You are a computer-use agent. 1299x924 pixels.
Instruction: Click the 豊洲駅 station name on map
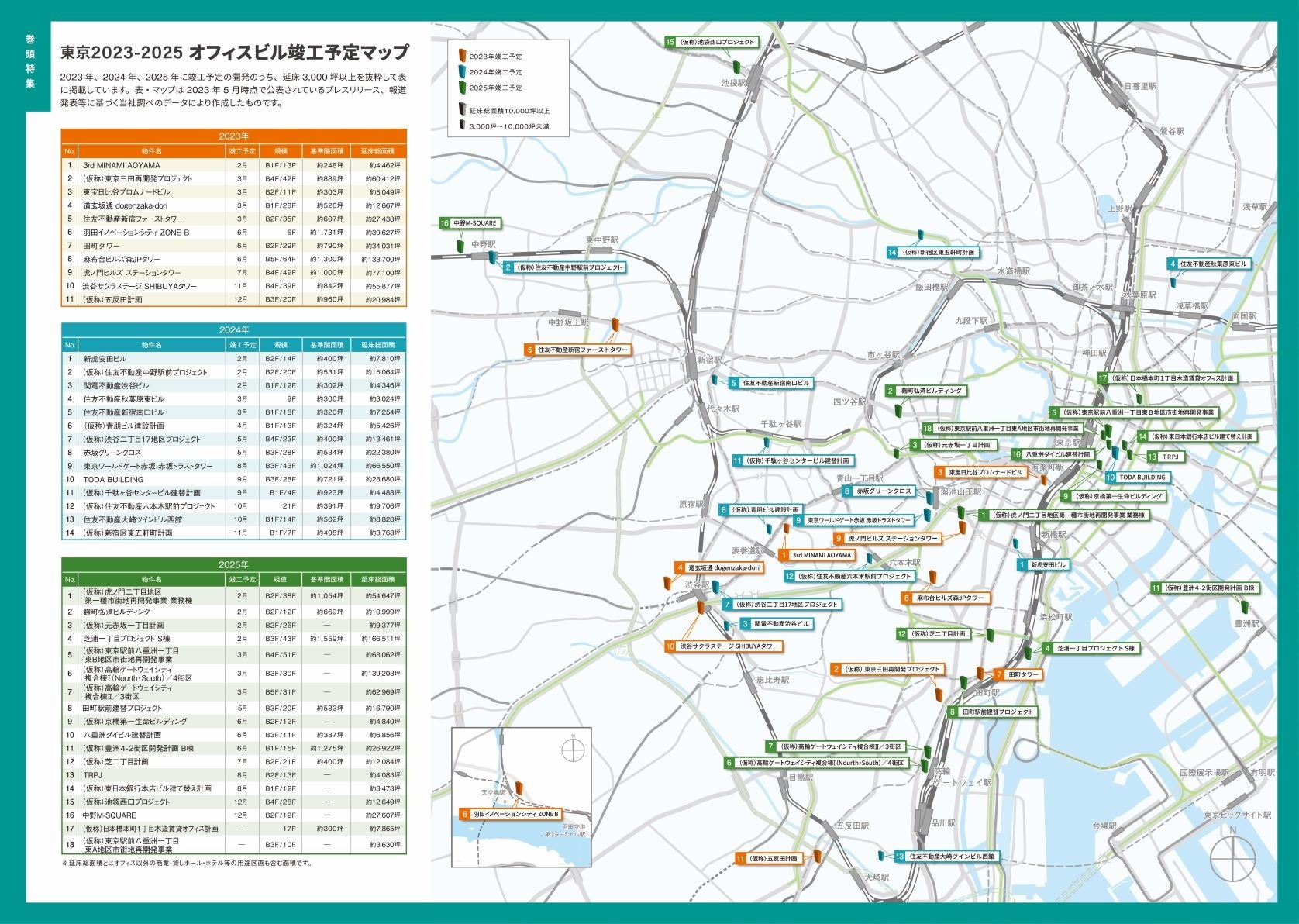tap(1247, 624)
